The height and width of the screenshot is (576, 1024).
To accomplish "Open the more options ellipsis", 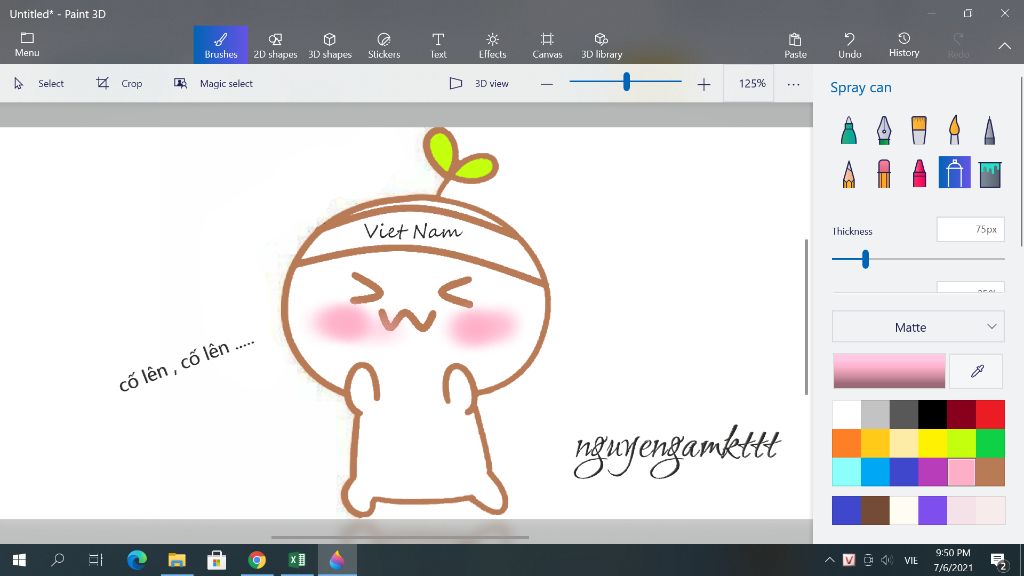I will pyautogui.click(x=793, y=84).
